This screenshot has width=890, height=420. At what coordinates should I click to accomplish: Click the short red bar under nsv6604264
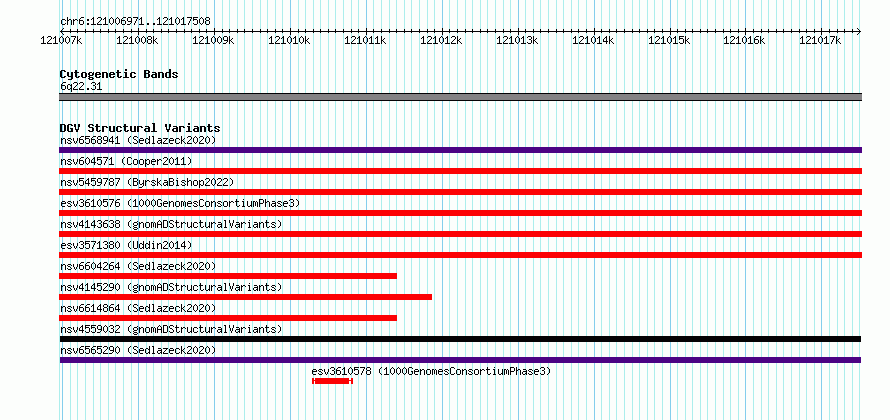pyautogui.click(x=228, y=276)
